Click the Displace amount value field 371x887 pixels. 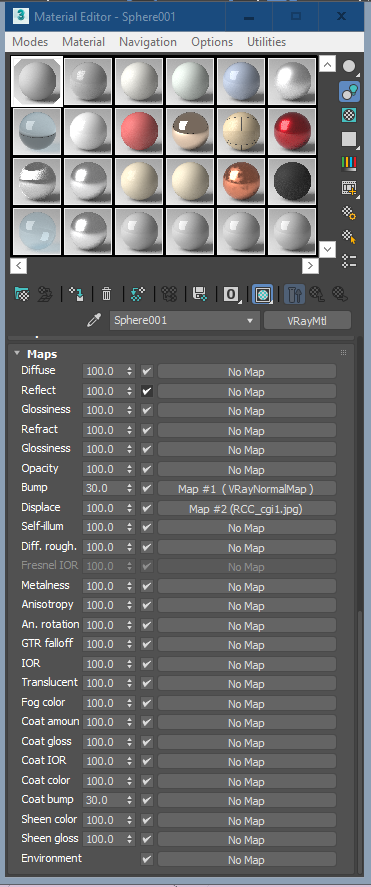pyautogui.click(x=104, y=508)
